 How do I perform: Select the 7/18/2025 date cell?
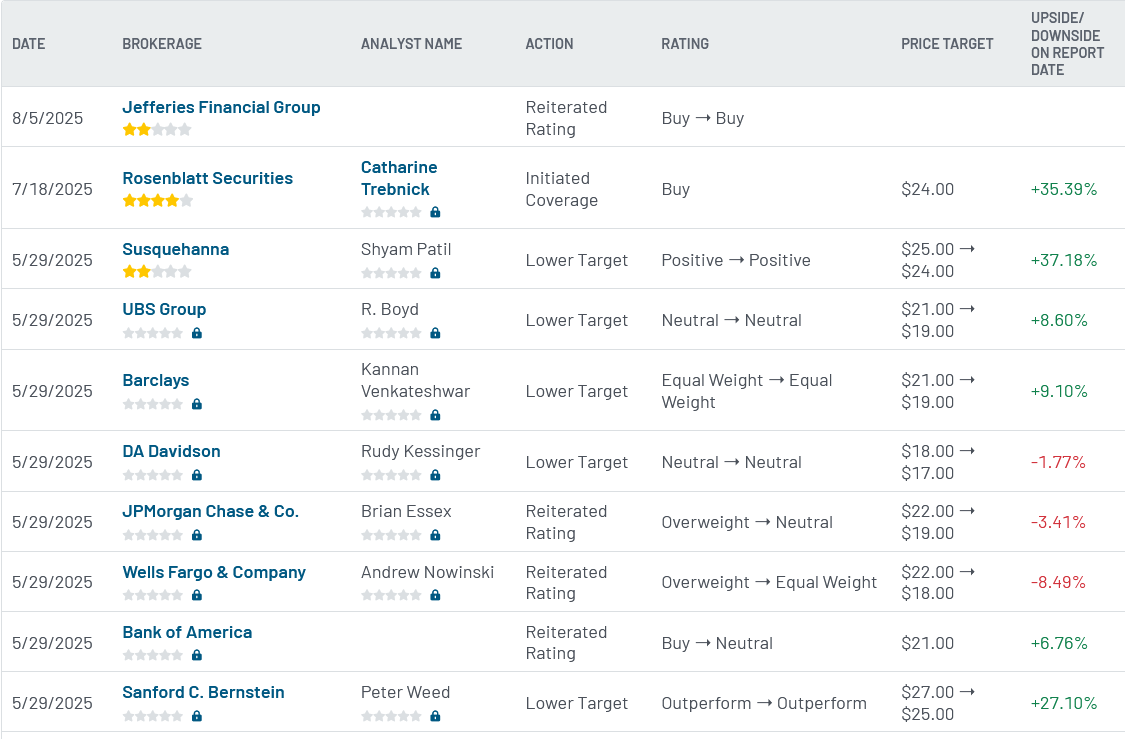click(x=52, y=189)
